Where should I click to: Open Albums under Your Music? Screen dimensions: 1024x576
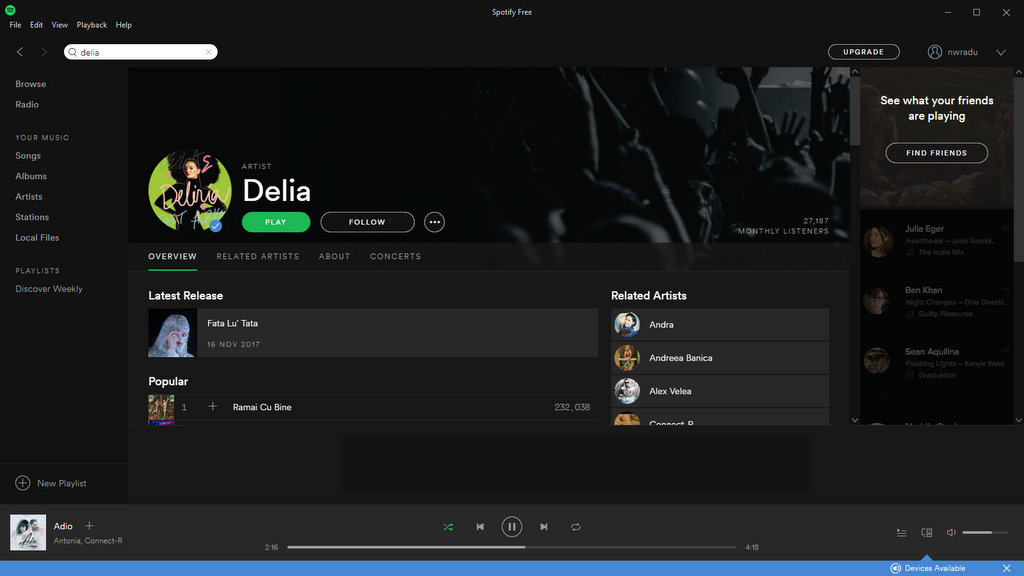tap(31, 176)
